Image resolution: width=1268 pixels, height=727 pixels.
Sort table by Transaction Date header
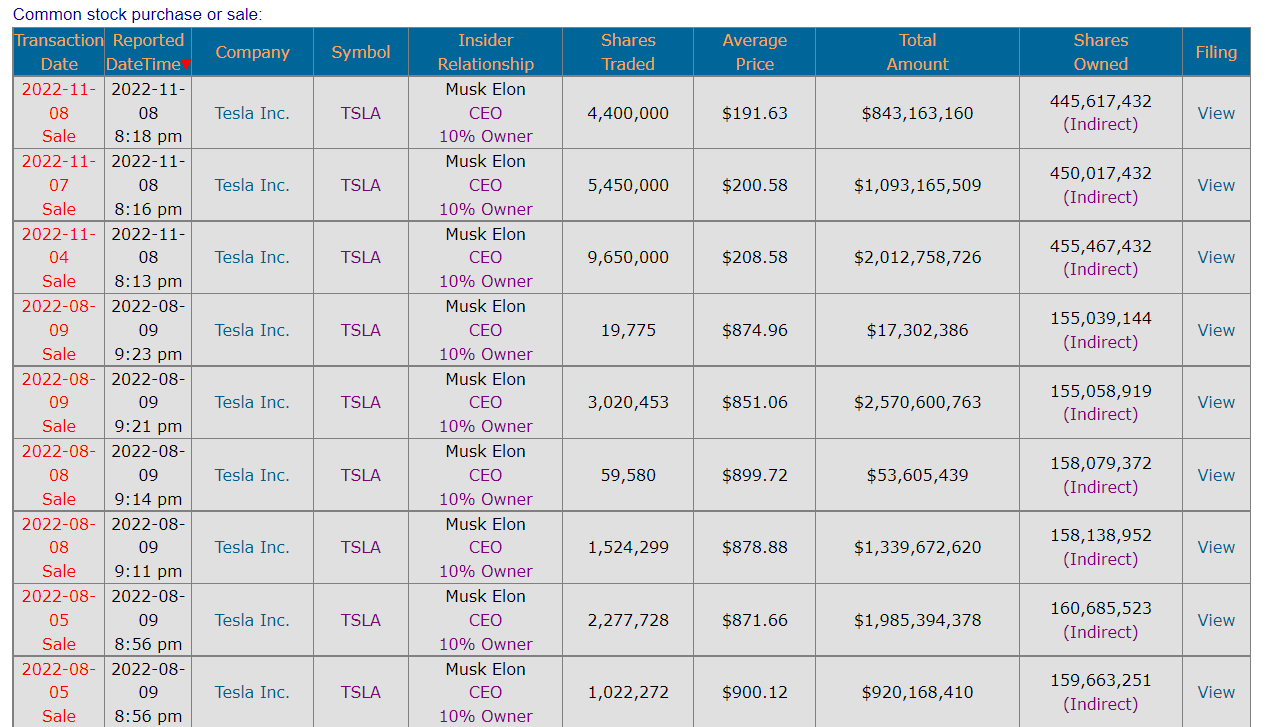click(x=59, y=52)
